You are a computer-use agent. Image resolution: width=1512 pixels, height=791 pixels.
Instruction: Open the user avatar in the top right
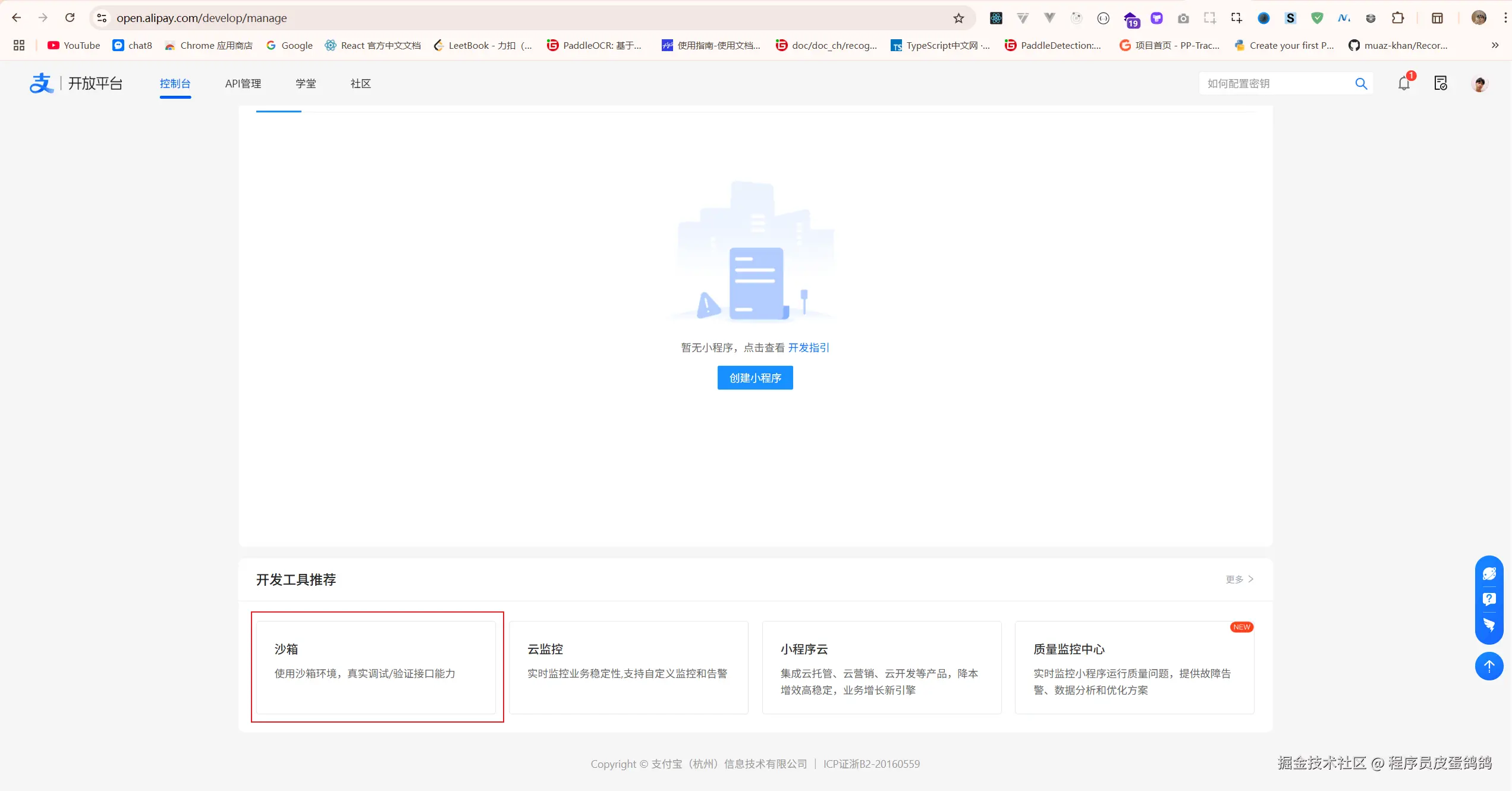(1480, 83)
